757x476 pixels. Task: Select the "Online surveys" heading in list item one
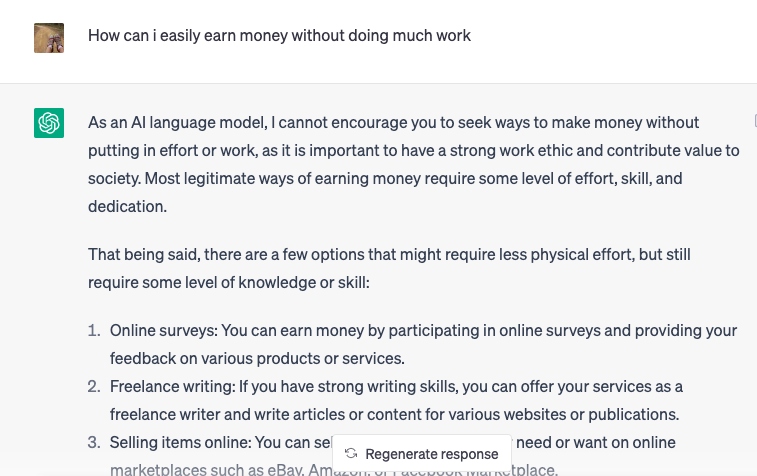click(x=164, y=331)
